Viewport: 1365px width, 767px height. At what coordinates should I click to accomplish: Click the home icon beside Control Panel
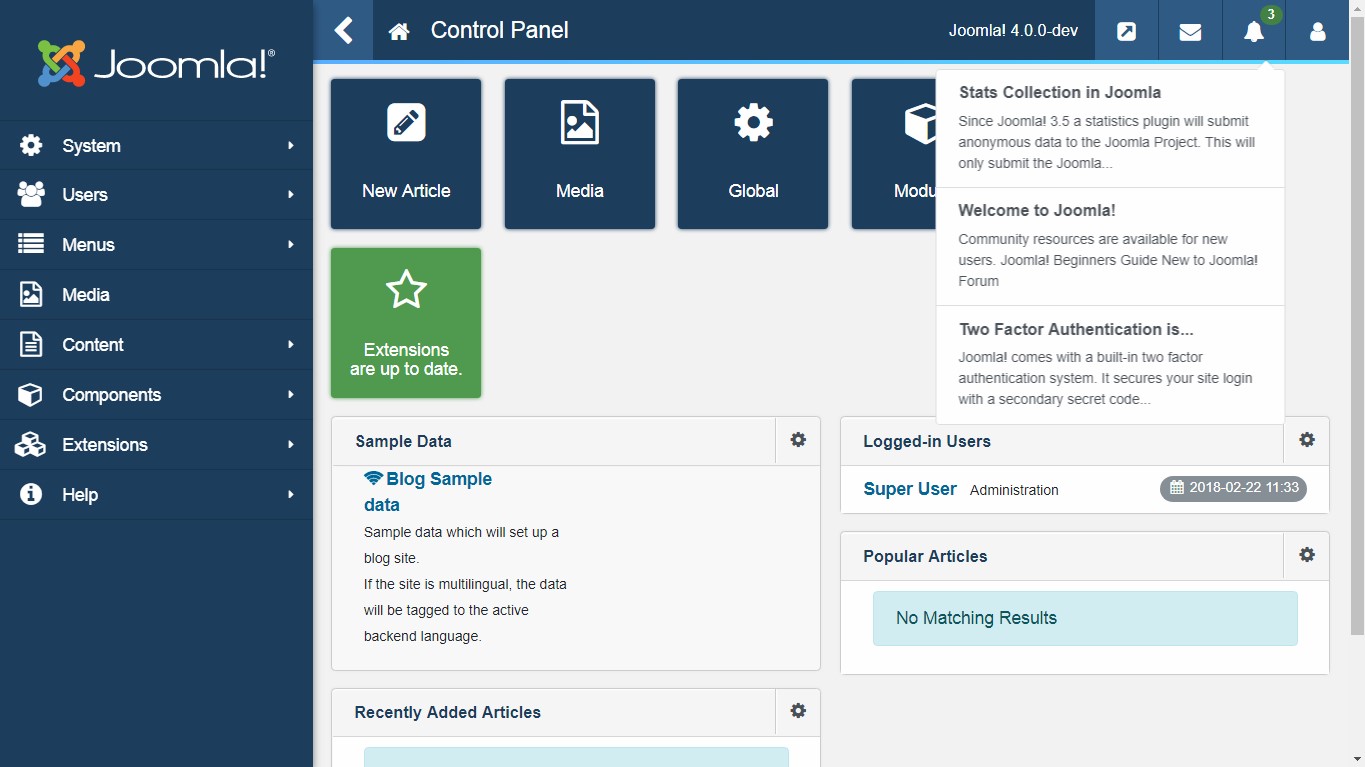[x=399, y=31]
